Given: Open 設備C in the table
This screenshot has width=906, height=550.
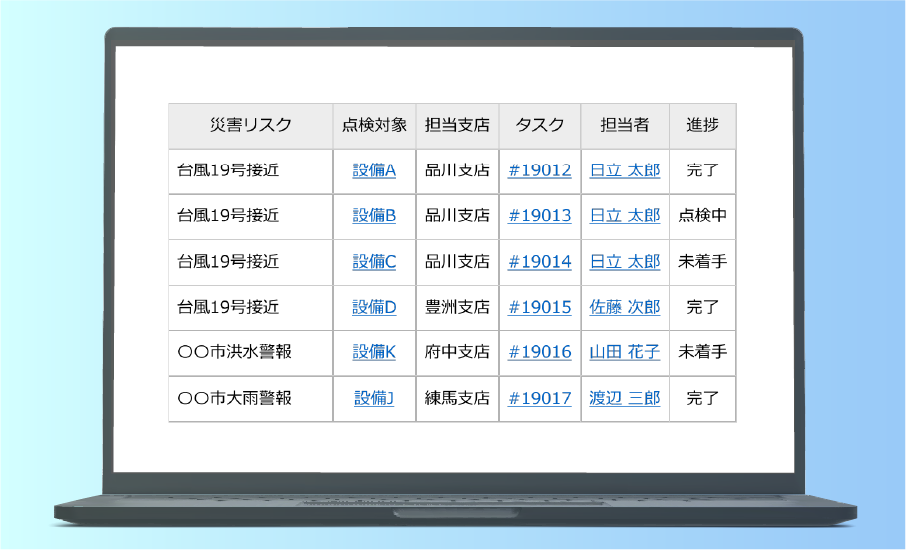Looking at the screenshot, I should pos(374,262).
